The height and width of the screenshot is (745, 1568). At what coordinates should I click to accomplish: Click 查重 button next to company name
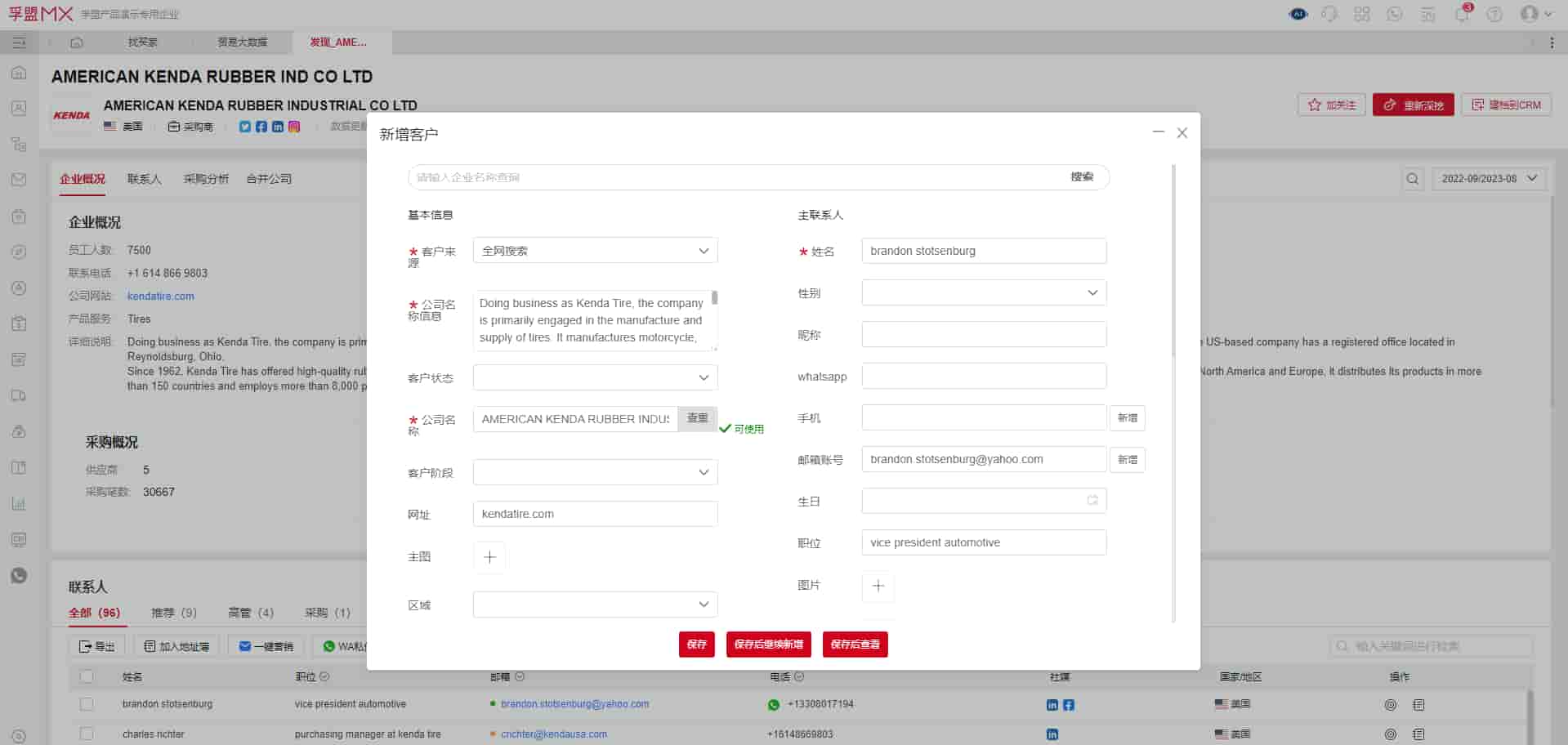[697, 418]
